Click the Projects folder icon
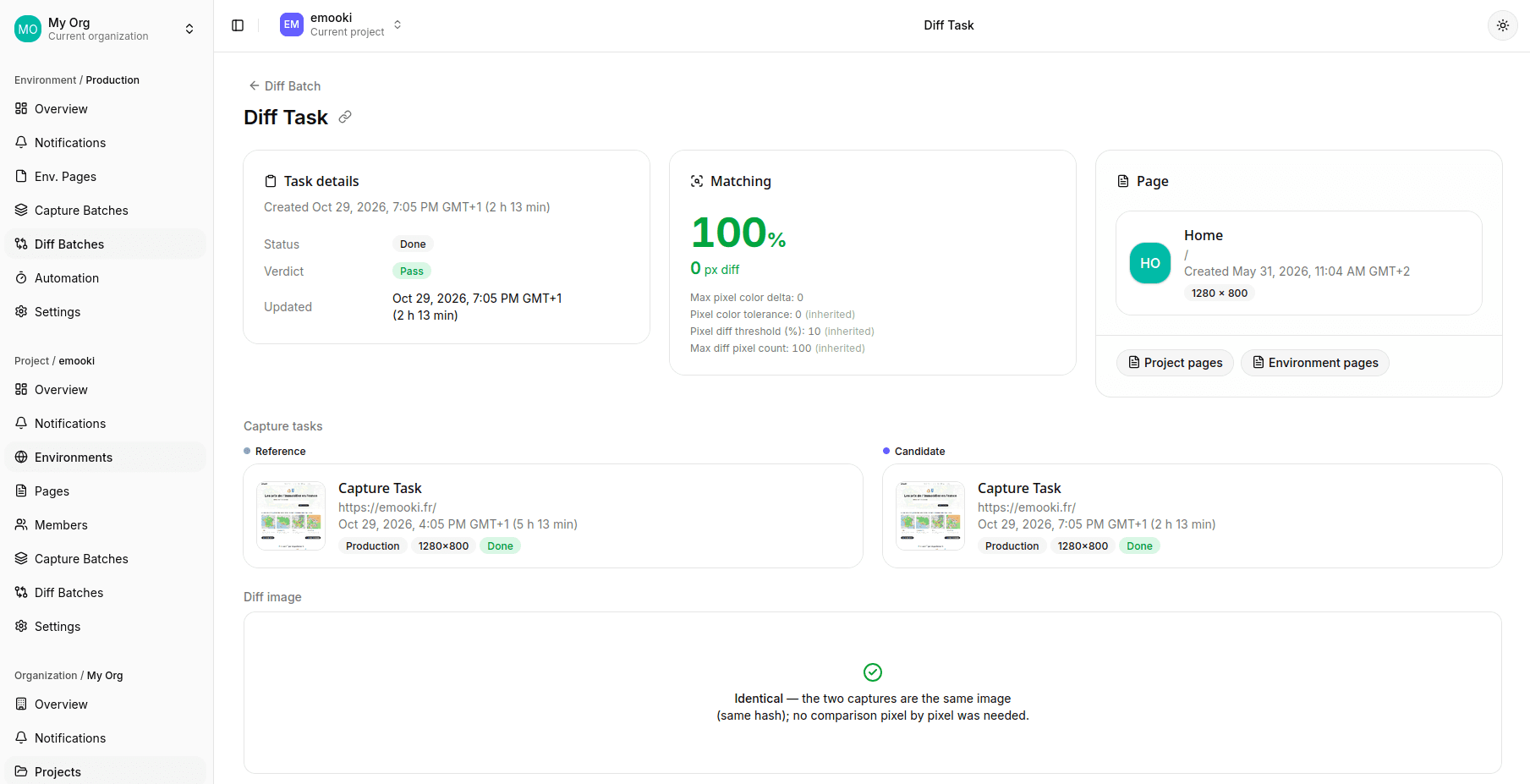This screenshot has width=1530, height=784. pos(21,772)
